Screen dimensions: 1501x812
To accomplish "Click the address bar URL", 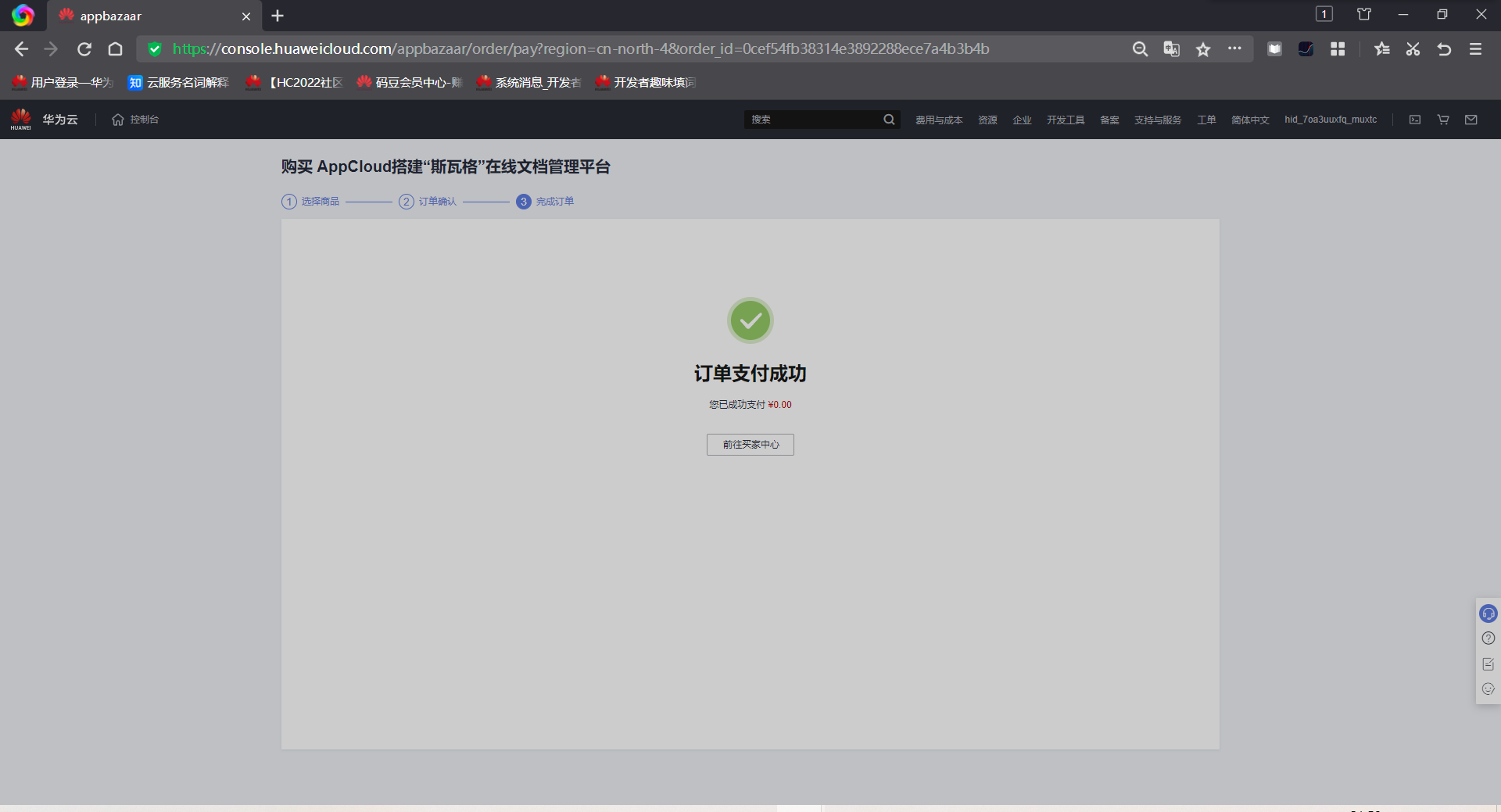I will click(x=581, y=49).
